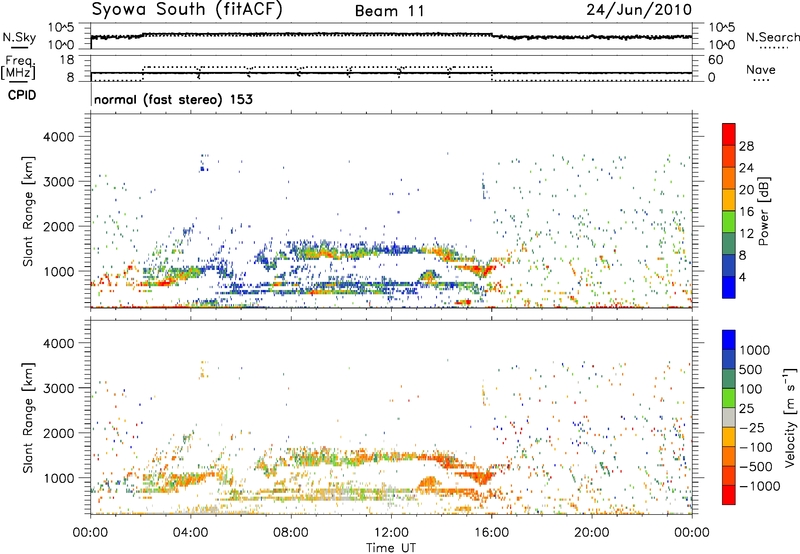The width and height of the screenshot is (800, 554).
Task: Click the "Syowa South (fitACF)" title
Action: [187, 10]
